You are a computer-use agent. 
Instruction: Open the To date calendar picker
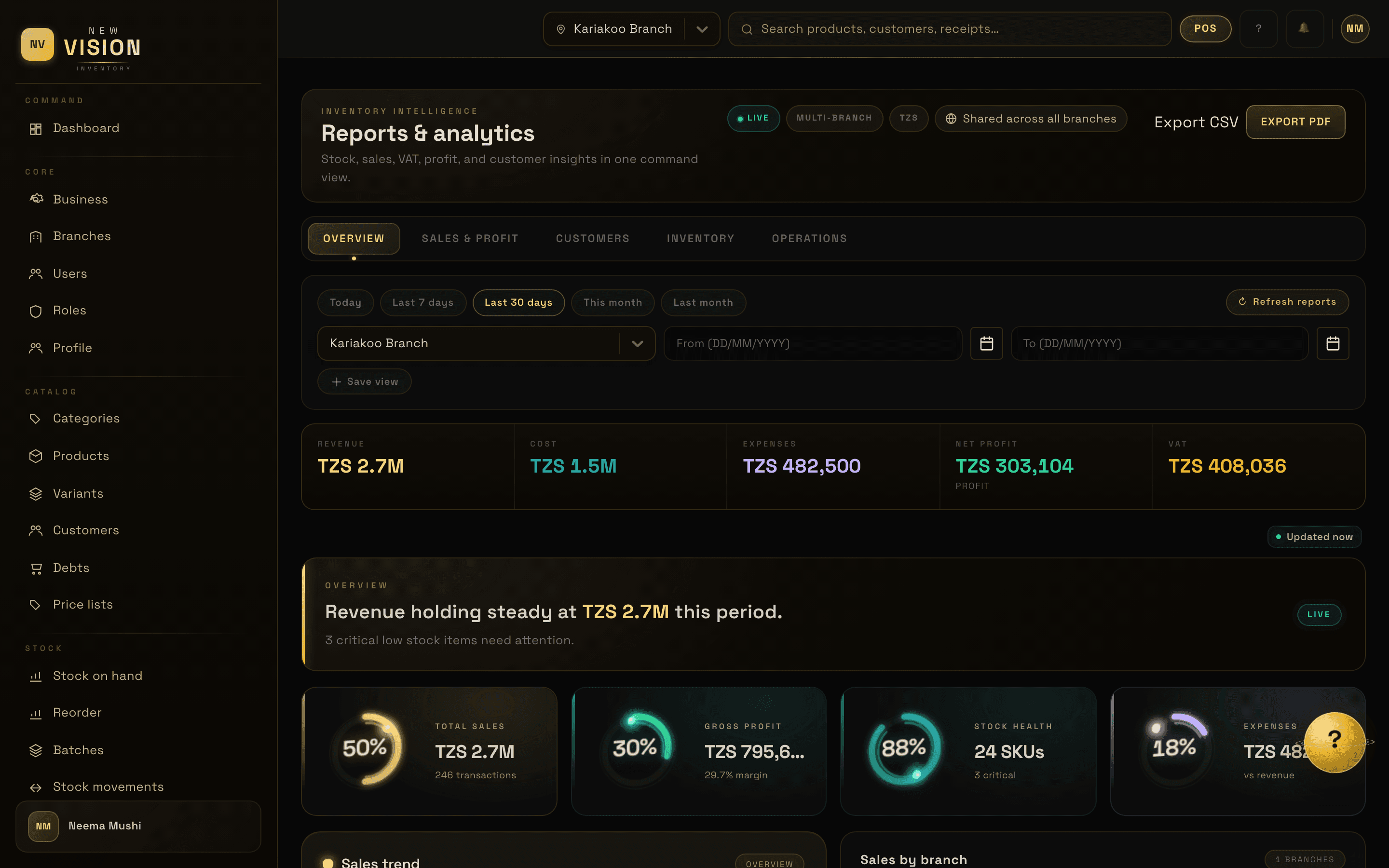pyautogui.click(x=1332, y=343)
